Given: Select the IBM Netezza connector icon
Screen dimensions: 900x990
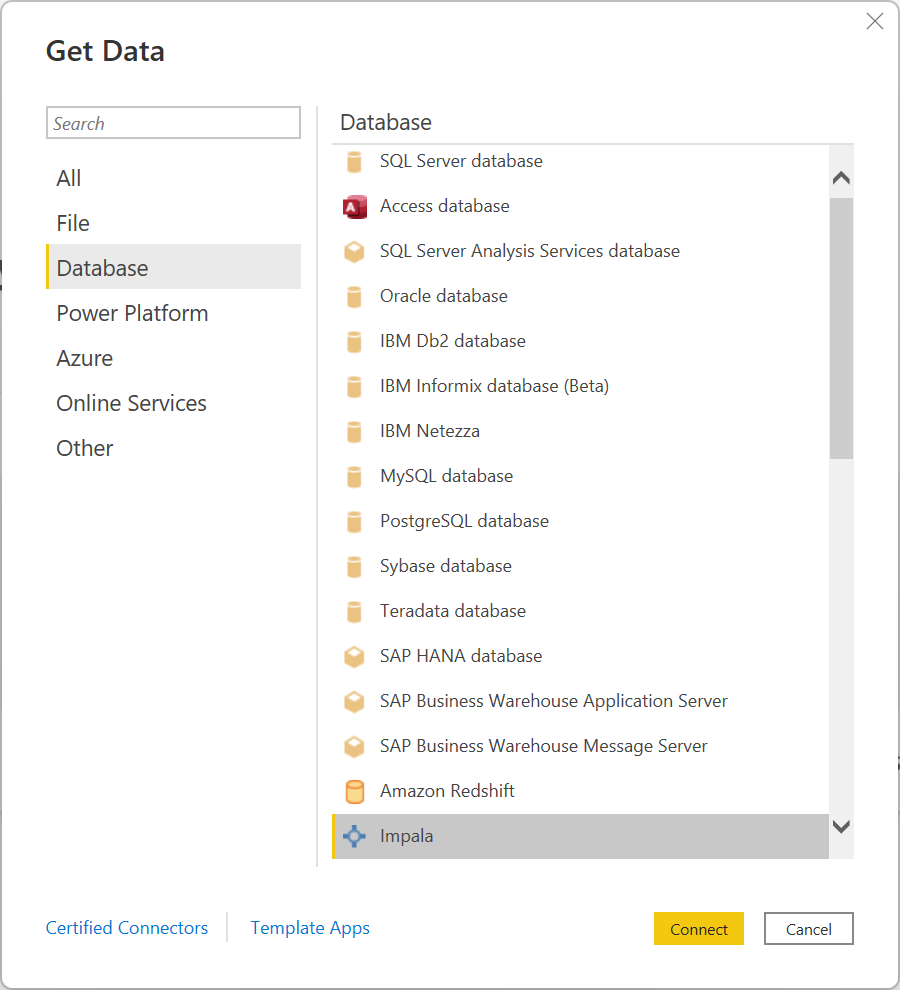Looking at the screenshot, I should [x=354, y=431].
